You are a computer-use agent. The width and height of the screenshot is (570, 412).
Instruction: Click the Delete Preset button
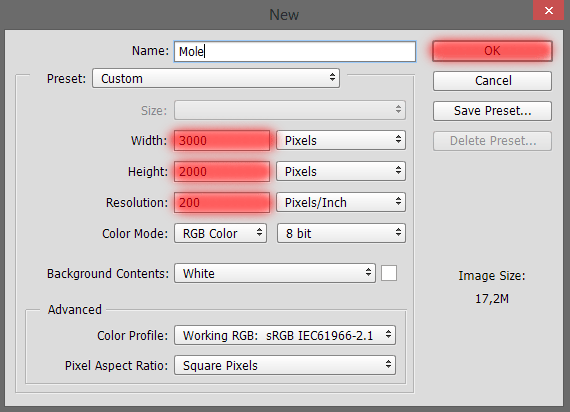click(492, 141)
